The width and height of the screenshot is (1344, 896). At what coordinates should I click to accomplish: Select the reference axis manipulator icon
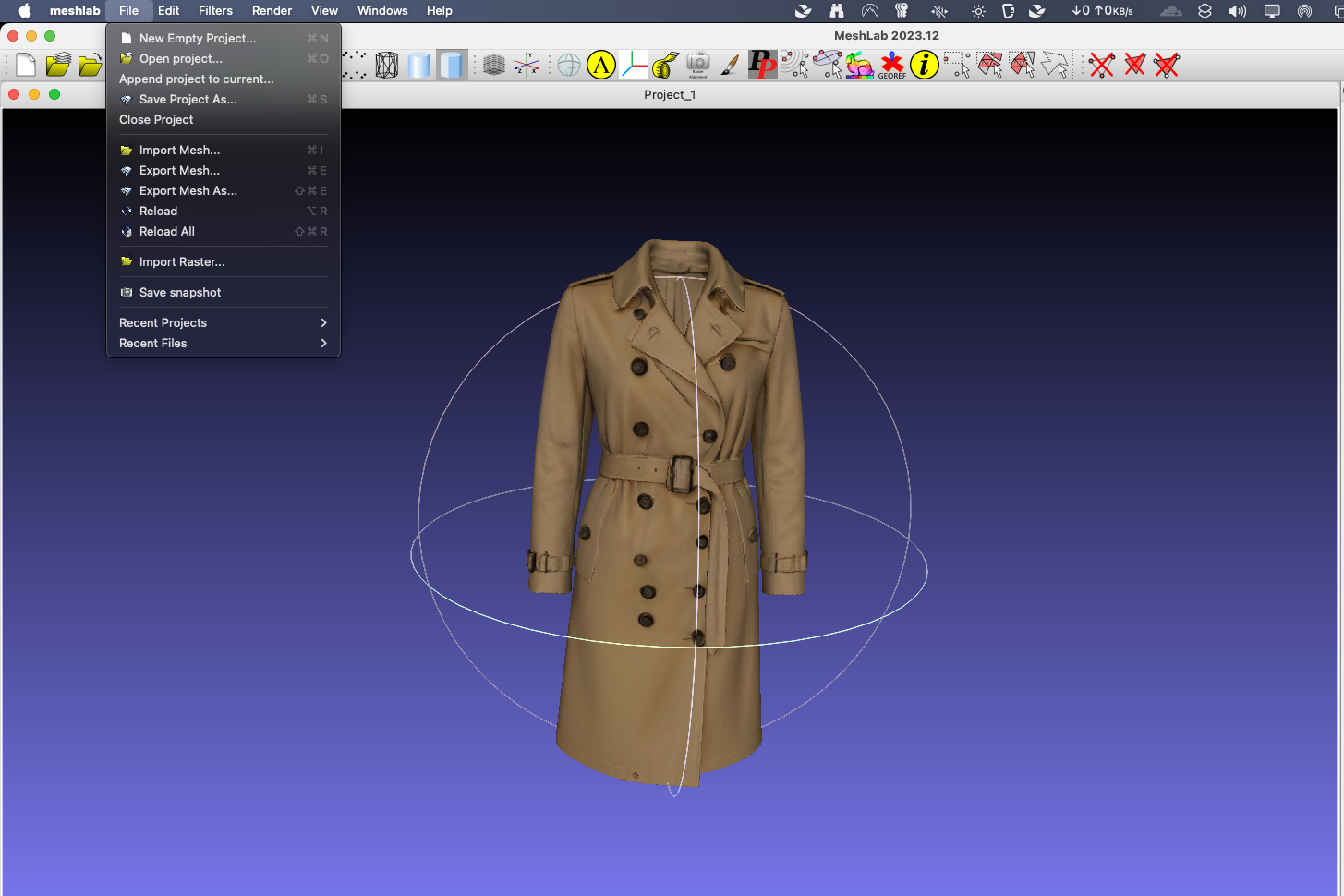point(634,65)
